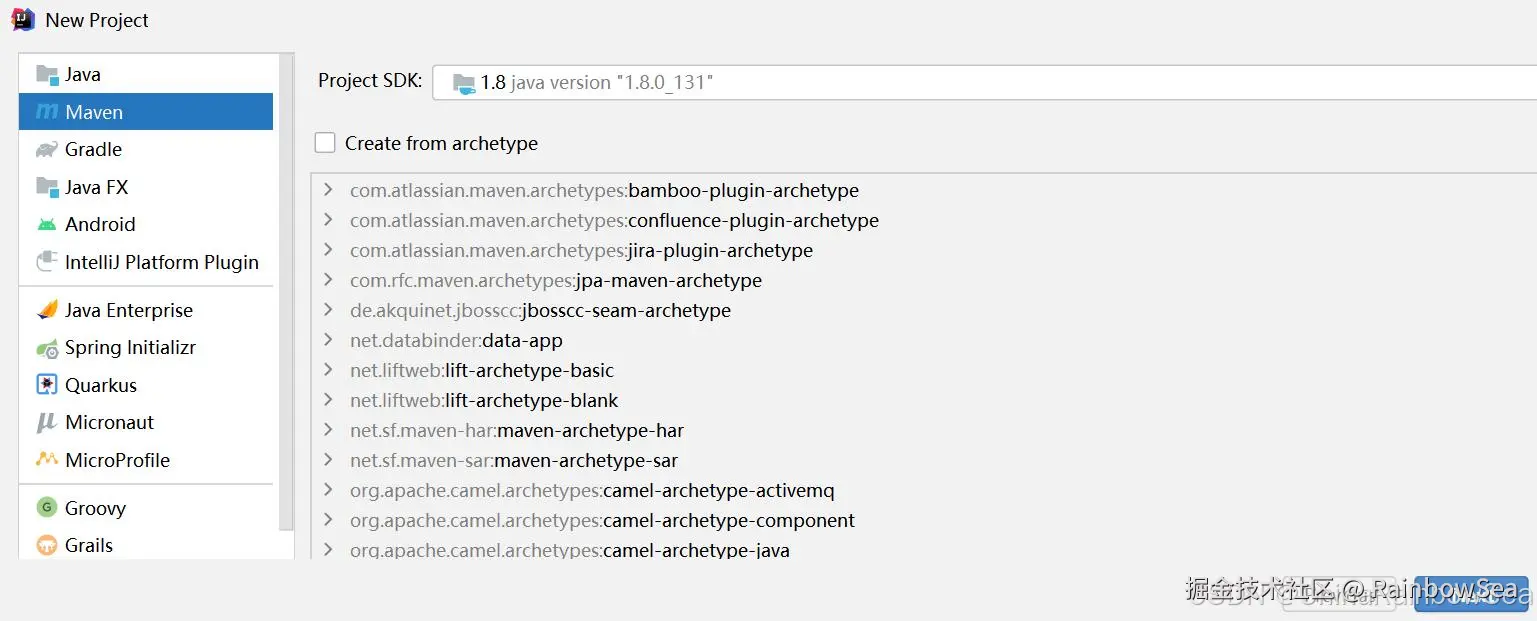Select camel-archetype-java text
This screenshot has width=1537, height=621.
point(696,550)
